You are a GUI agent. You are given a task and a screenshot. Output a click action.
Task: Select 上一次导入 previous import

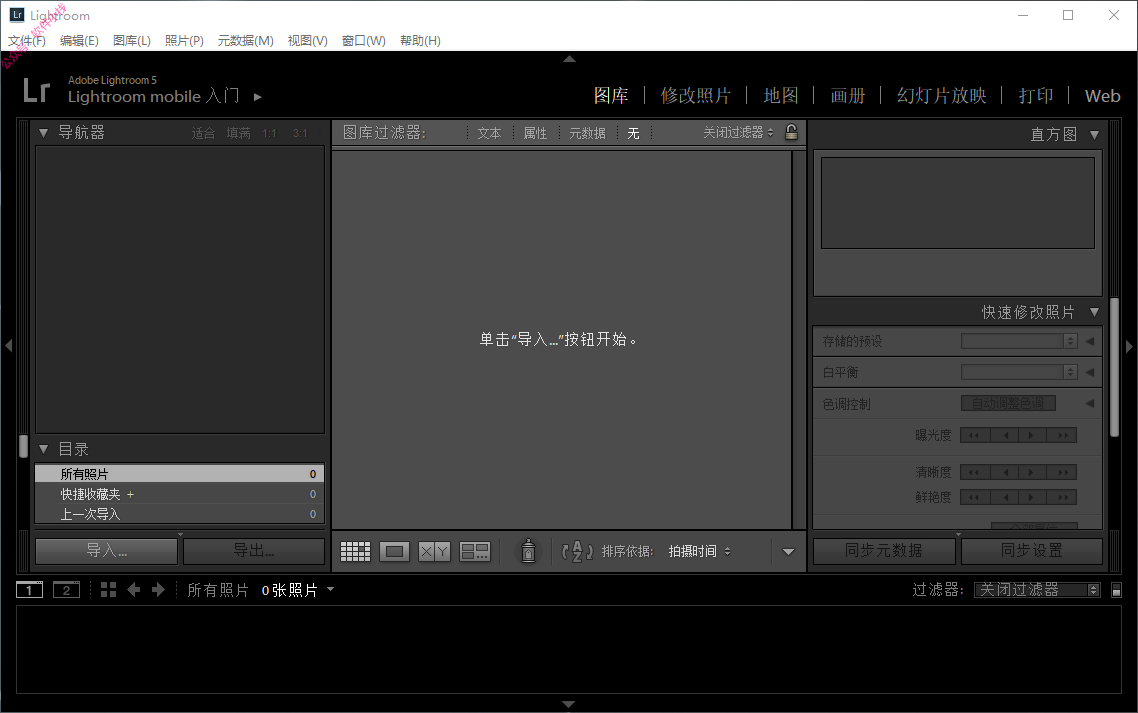(179, 514)
